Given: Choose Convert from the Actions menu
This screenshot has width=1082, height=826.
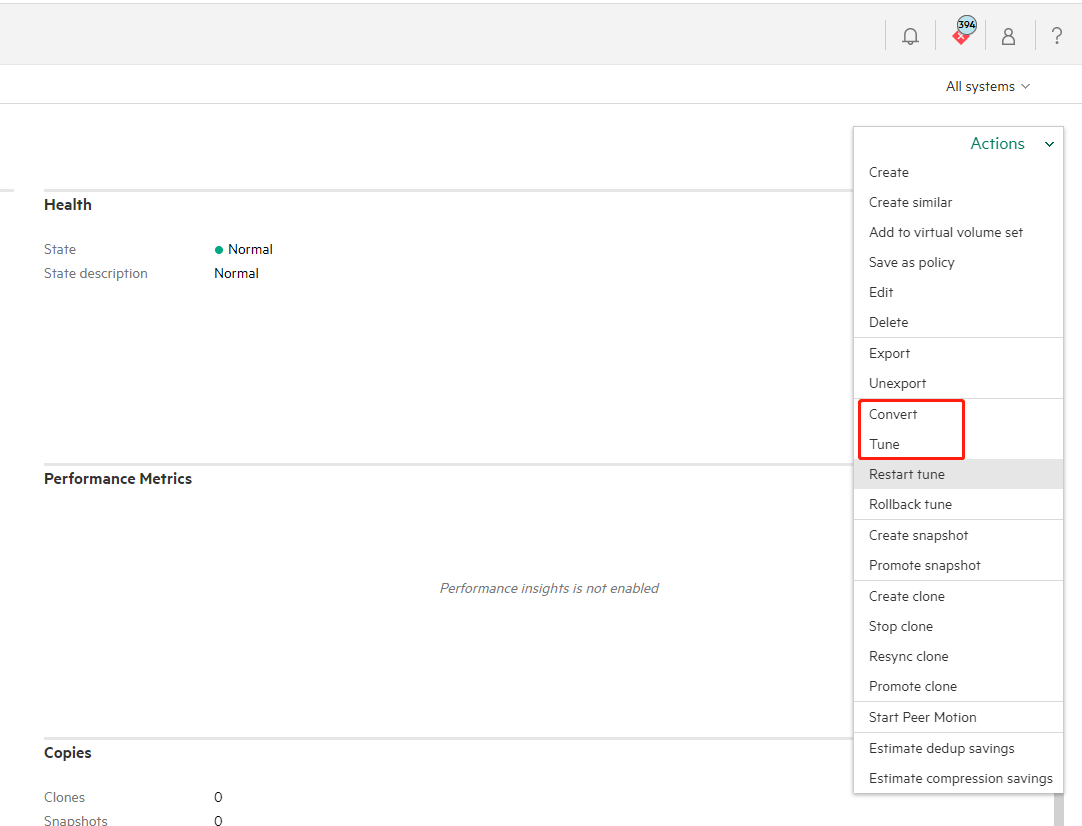Looking at the screenshot, I should coord(892,414).
